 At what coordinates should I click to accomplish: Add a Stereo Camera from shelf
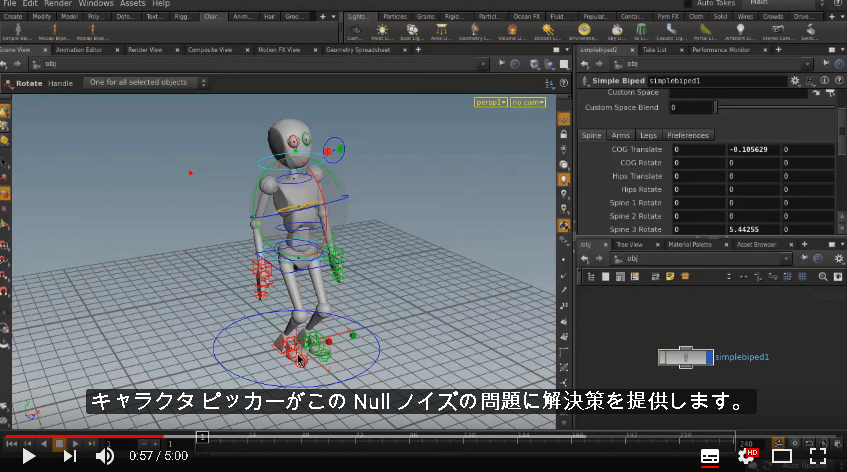[778, 32]
